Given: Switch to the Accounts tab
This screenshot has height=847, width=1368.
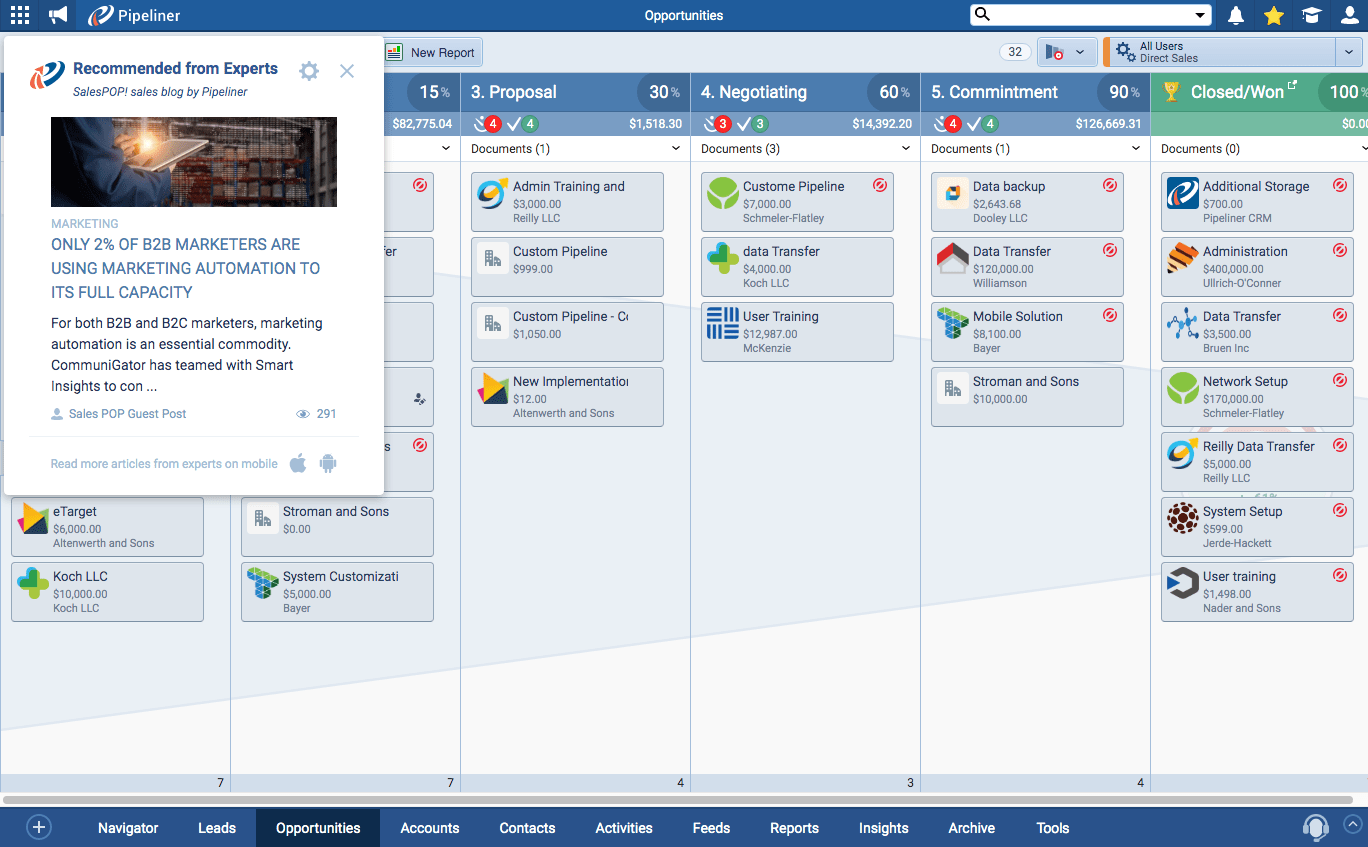Looking at the screenshot, I should tap(429, 828).
